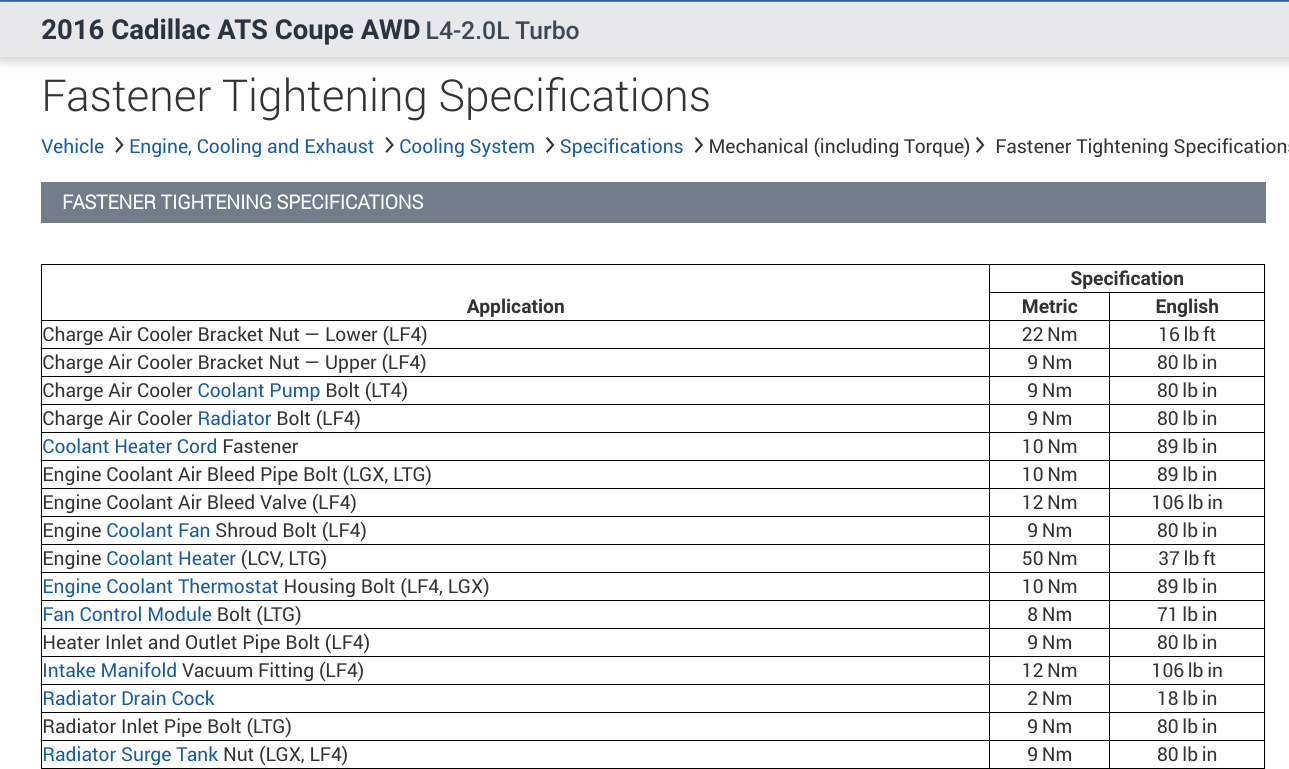Open Engine Coolant Thermostat link
Viewport: 1289px width, 769px height.
[160, 586]
